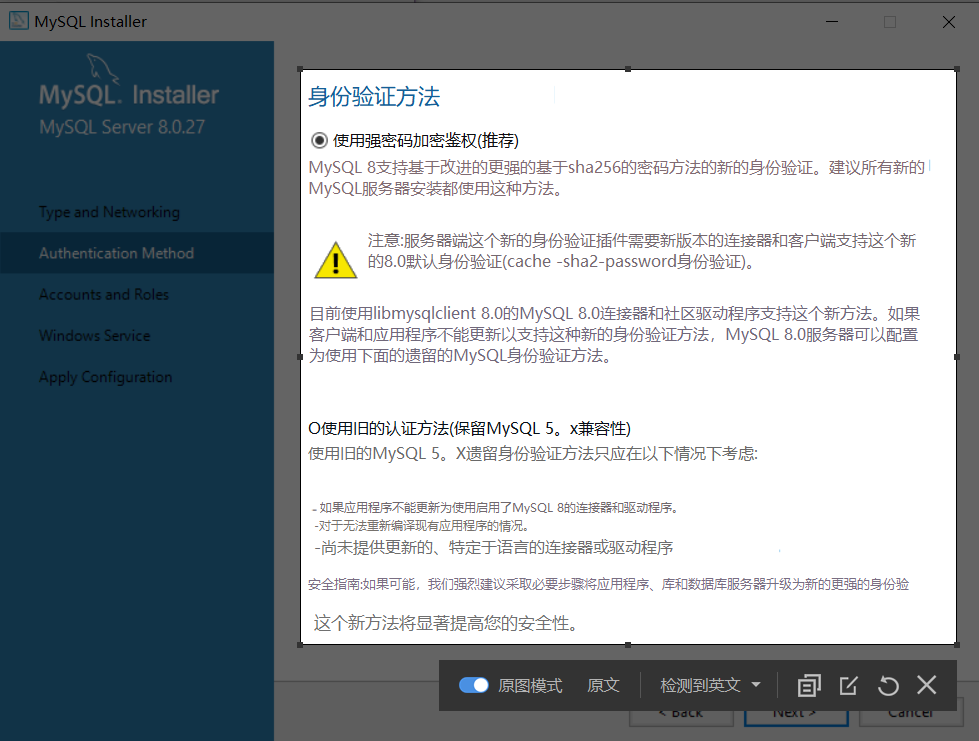Select Apply Configuration step
The height and width of the screenshot is (741, 979).
point(106,377)
